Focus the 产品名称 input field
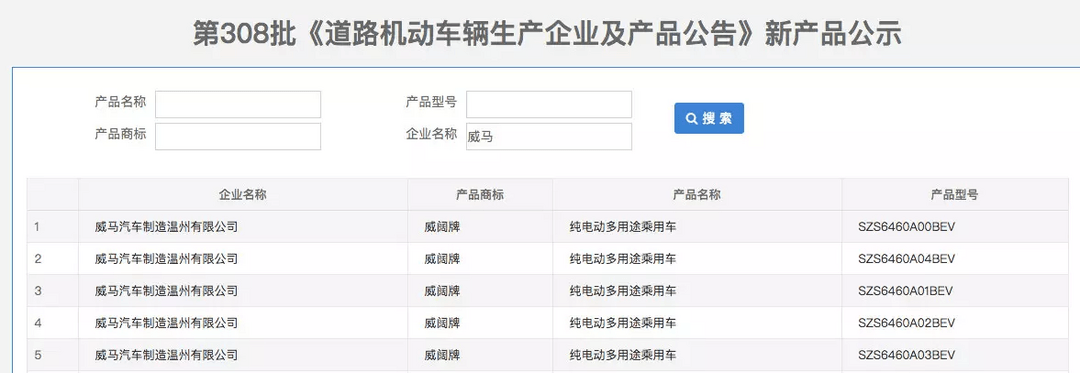This screenshot has height=373, width=1080. pos(238,105)
